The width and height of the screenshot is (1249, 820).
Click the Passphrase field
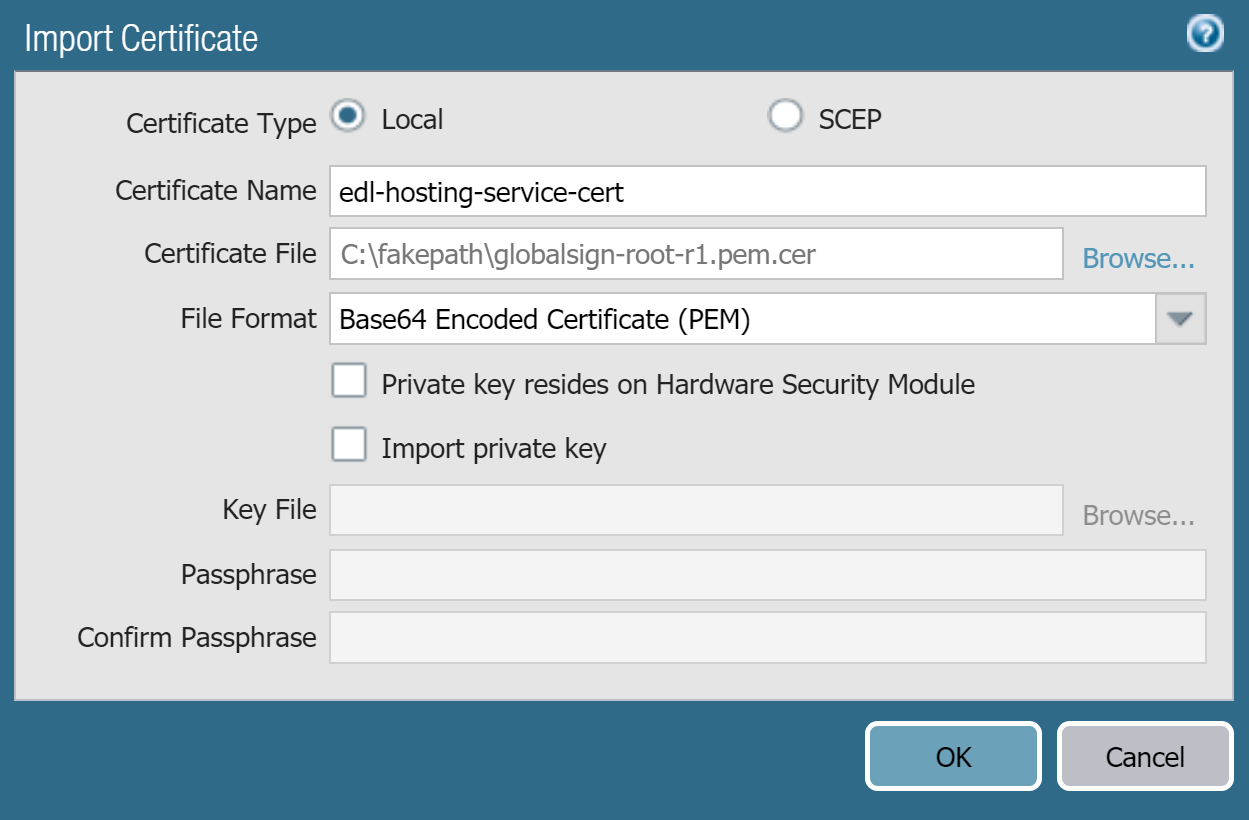(x=767, y=575)
